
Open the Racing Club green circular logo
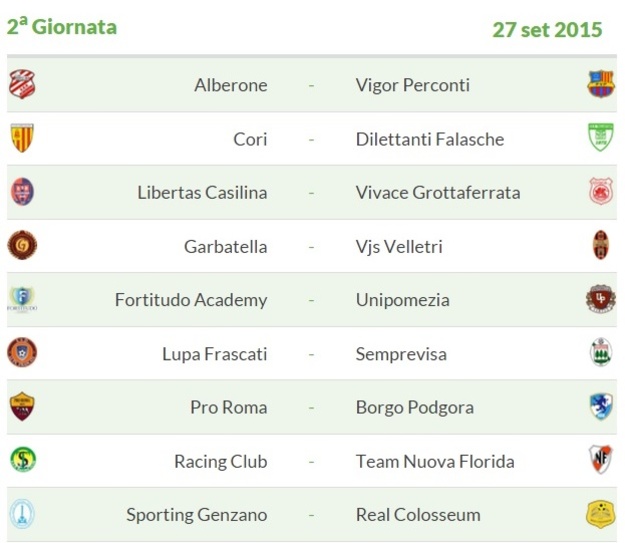pos(23,460)
